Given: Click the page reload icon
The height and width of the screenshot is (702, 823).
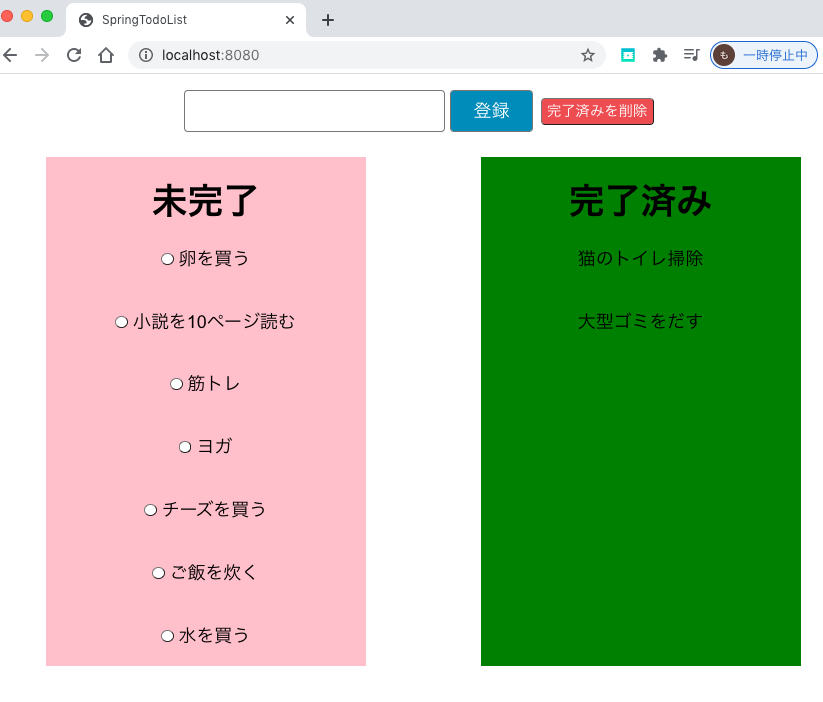Looking at the screenshot, I should pyautogui.click(x=73, y=55).
